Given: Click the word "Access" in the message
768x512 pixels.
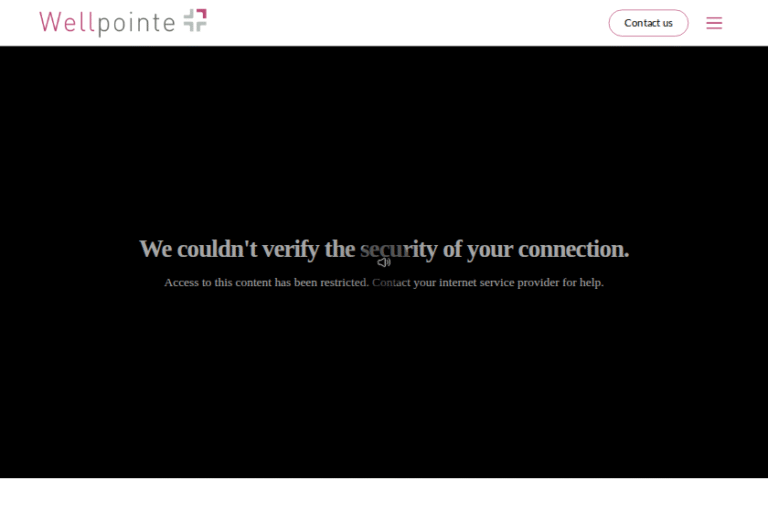Looking at the screenshot, I should click(x=181, y=283).
